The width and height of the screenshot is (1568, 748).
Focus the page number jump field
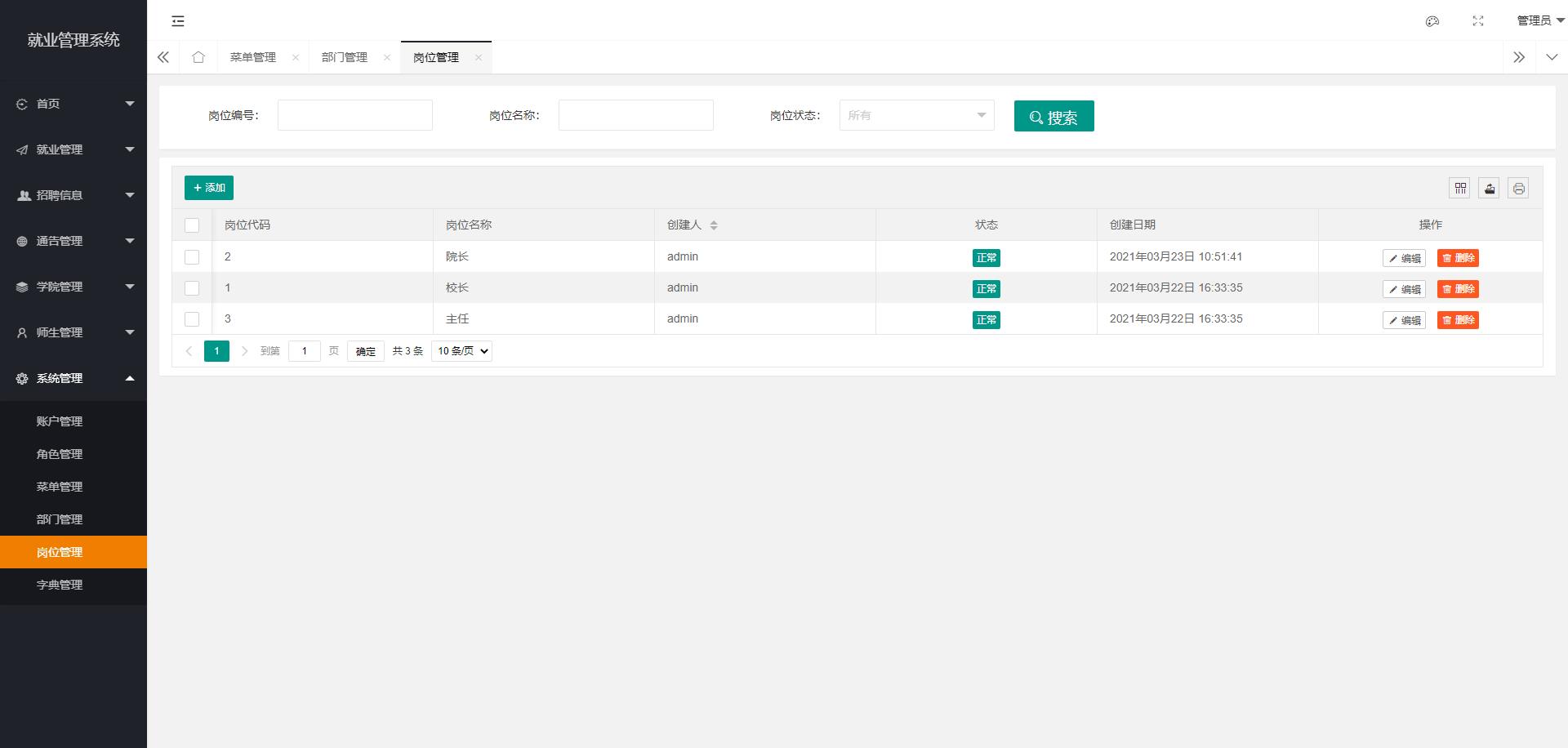305,351
